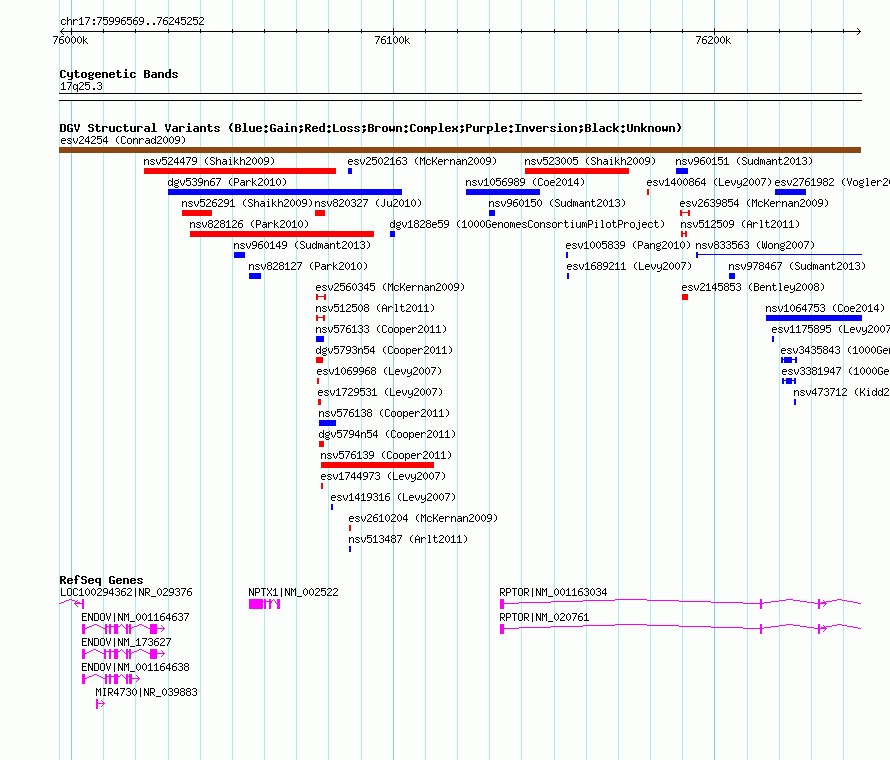Click the red nsv523005 loss bar

click(x=577, y=171)
